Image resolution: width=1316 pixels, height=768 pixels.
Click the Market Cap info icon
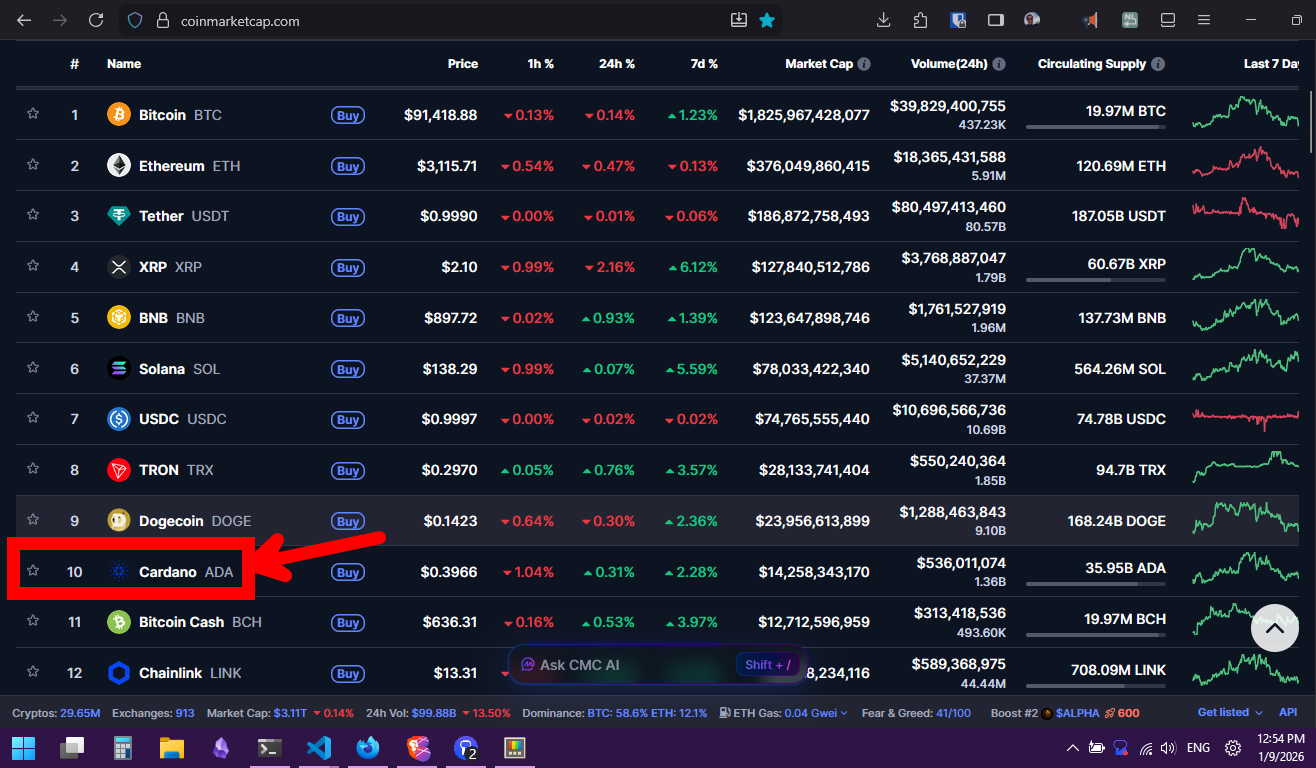tap(864, 64)
